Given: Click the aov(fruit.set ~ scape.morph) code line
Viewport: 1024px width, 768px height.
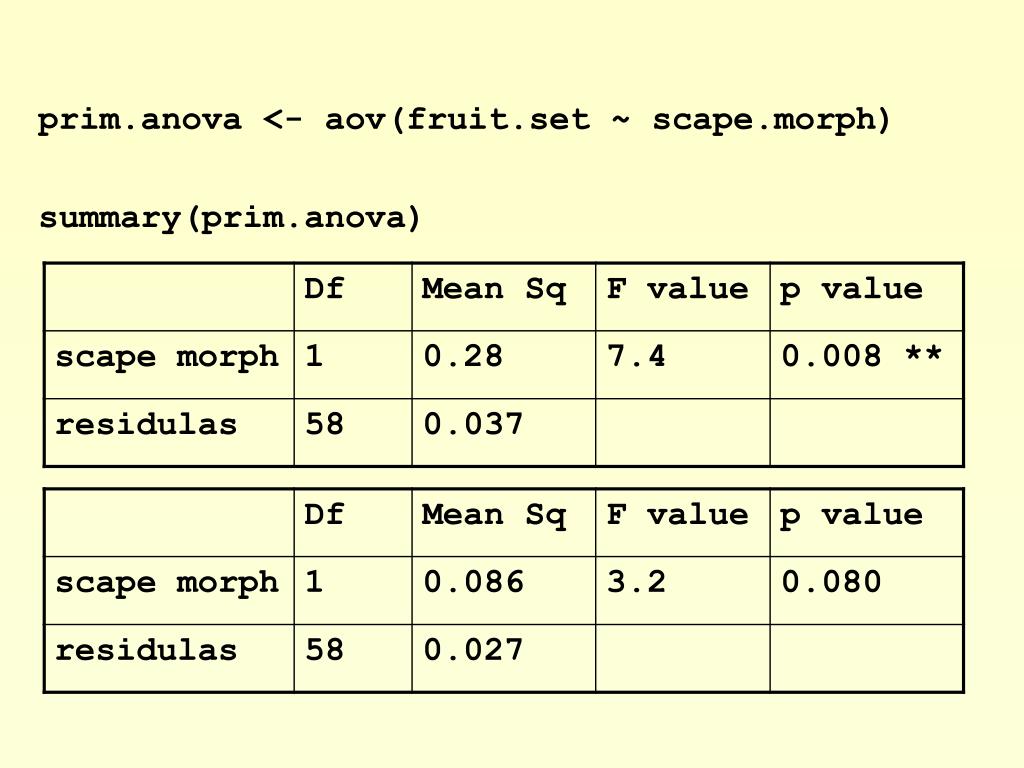Looking at the screenshot, I should [464, 120].
